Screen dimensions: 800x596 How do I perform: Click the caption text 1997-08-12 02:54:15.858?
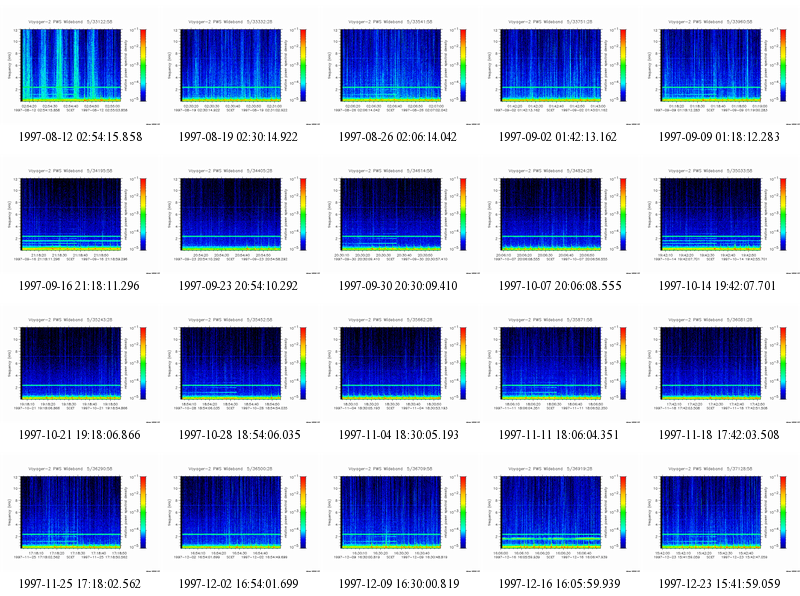click(81, 137)
